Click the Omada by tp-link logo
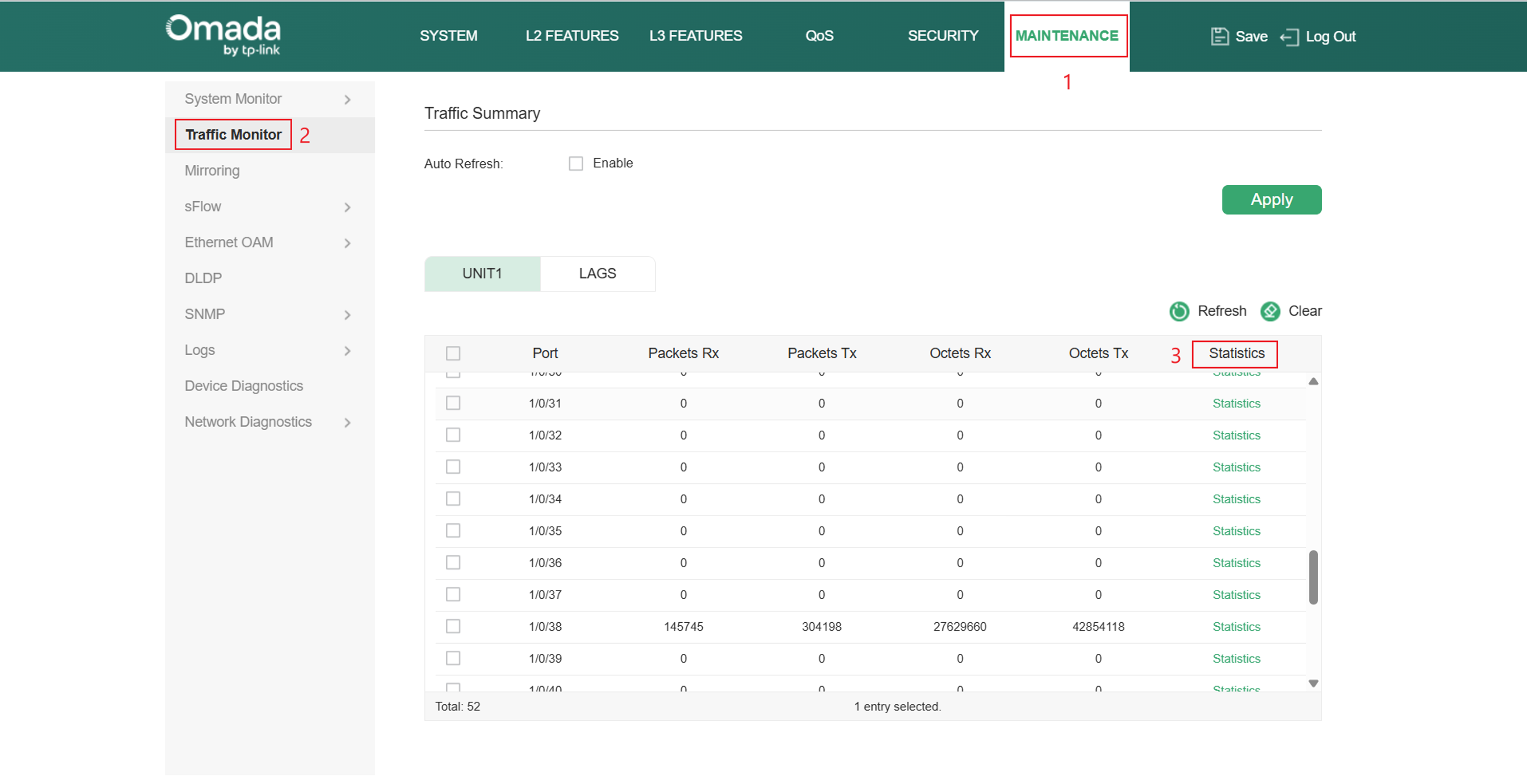 [223, 36]
